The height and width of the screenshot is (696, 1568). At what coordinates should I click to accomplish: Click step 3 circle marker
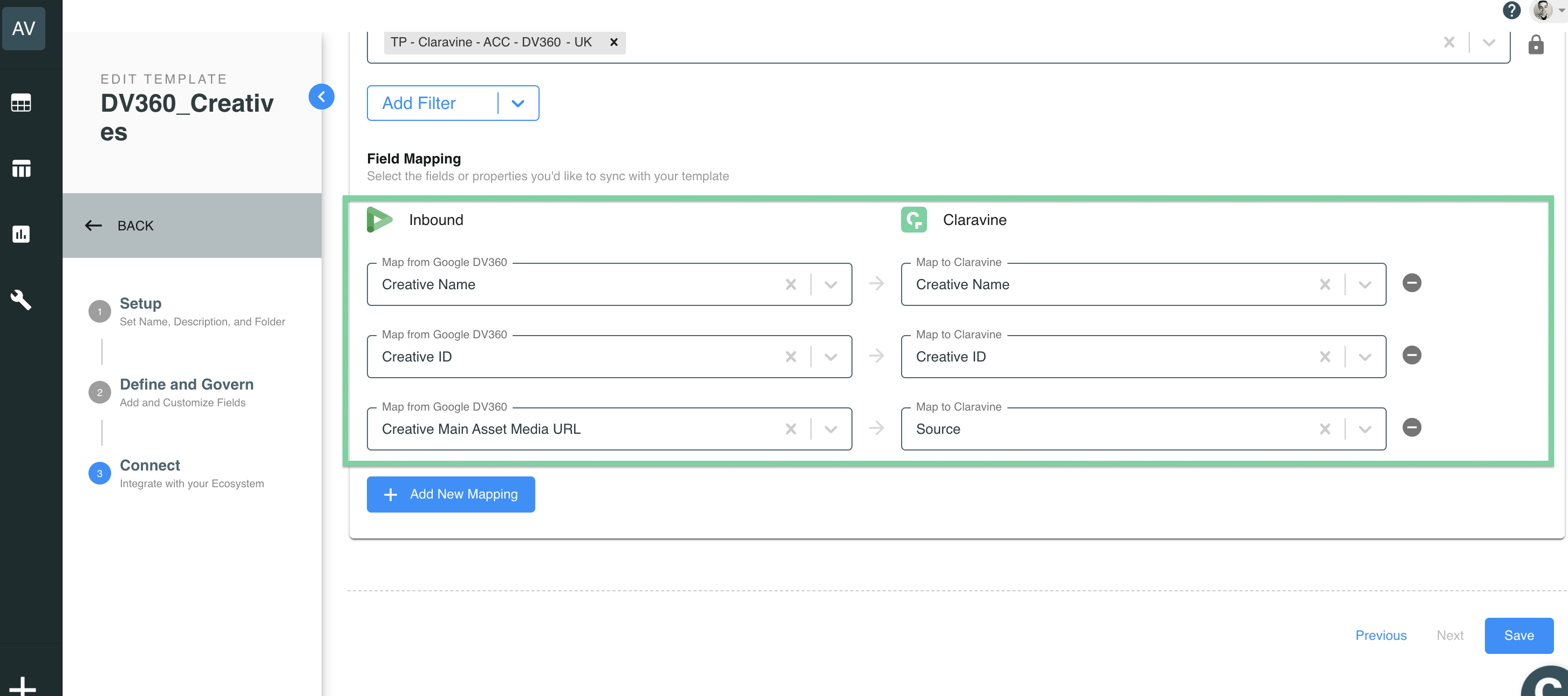[100, 473]
